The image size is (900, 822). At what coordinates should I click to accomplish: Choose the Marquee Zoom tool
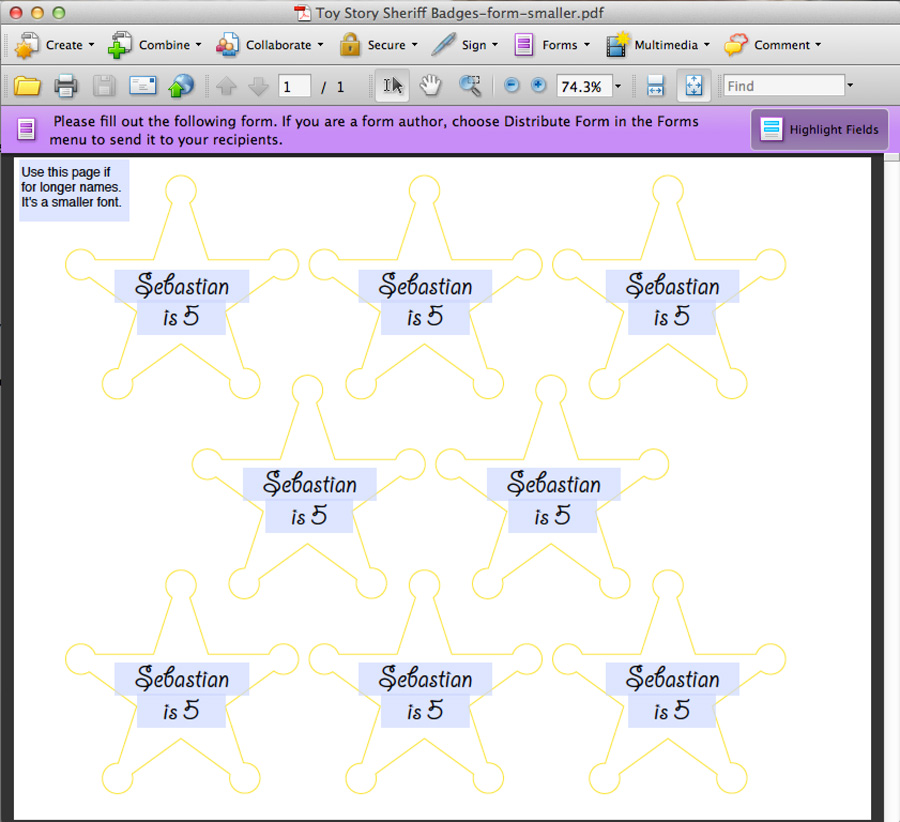tap(470, 86)
